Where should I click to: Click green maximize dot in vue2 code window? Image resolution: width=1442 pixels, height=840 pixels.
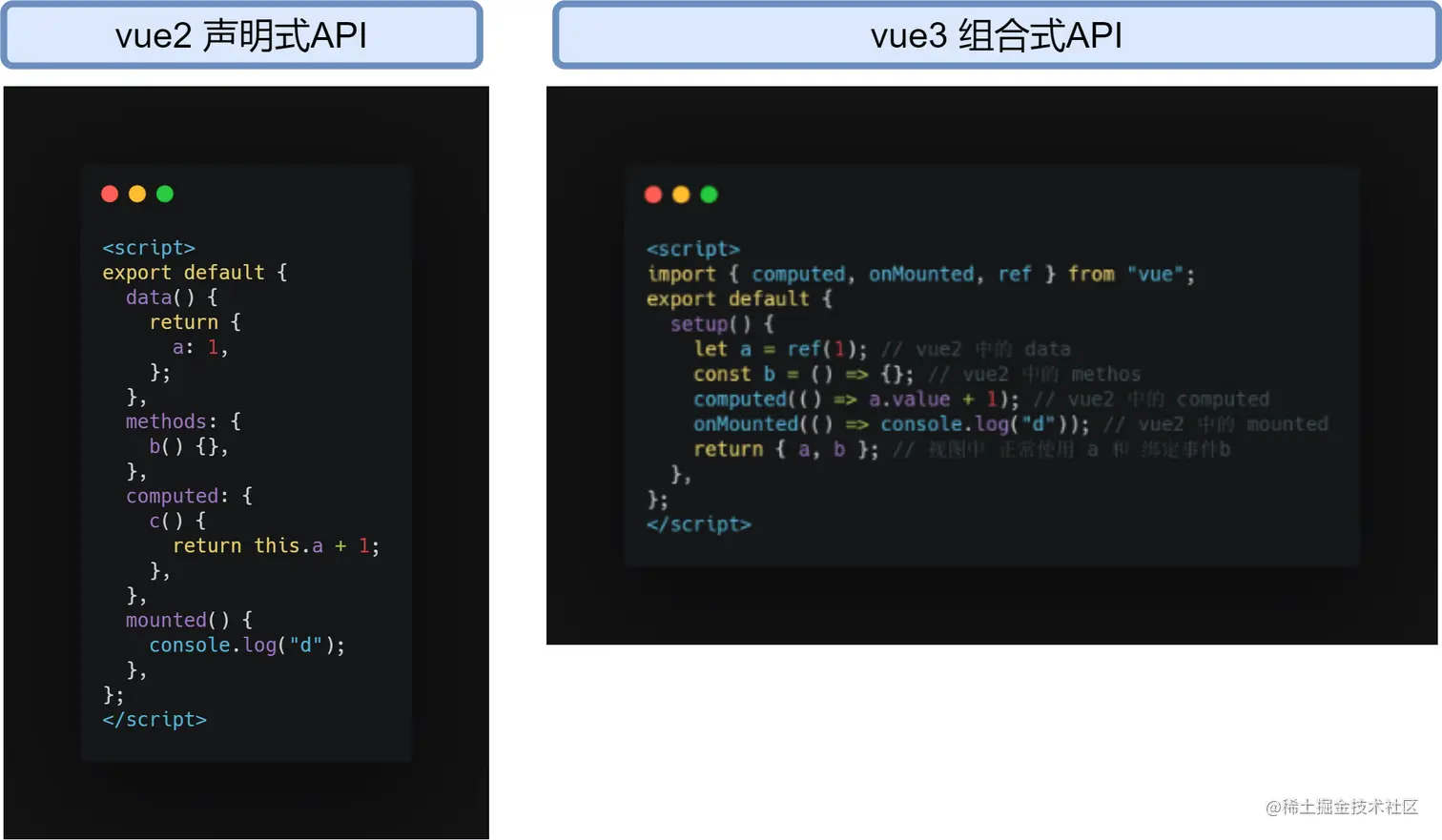[x=165, y=194]
